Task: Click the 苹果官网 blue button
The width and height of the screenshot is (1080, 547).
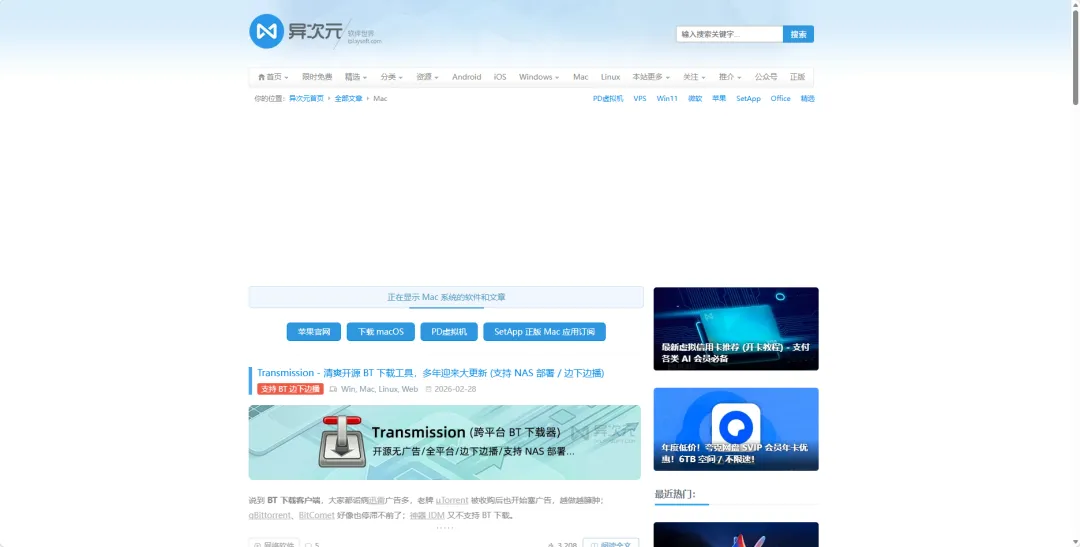Action: [x=314, y=331]
